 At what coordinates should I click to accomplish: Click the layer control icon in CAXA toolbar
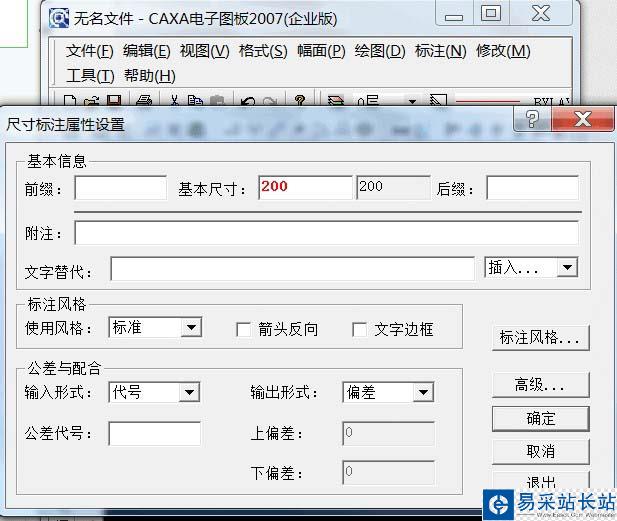coord(336,101)
